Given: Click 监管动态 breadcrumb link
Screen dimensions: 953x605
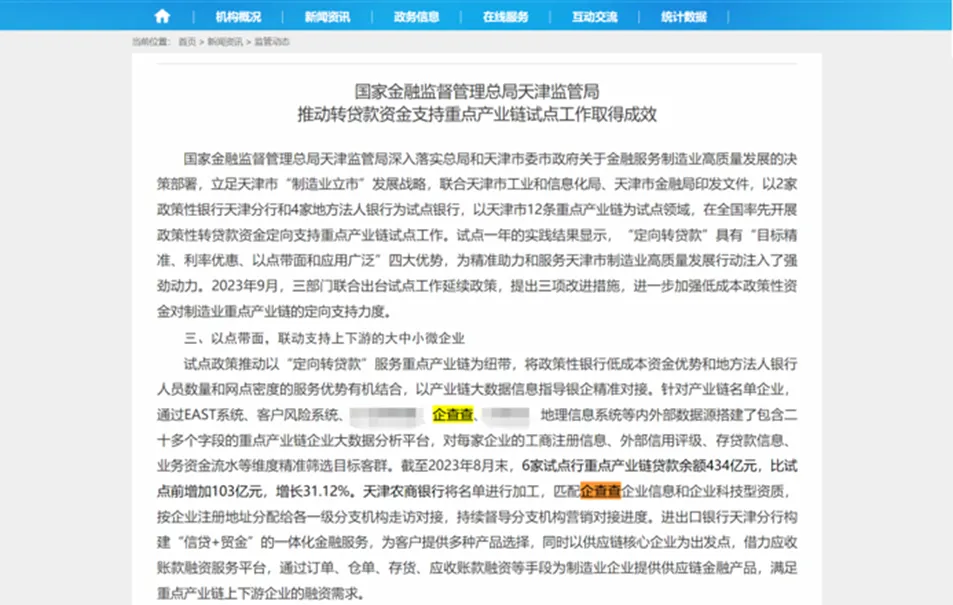Looking at the screenshot, I should (270, 42).
